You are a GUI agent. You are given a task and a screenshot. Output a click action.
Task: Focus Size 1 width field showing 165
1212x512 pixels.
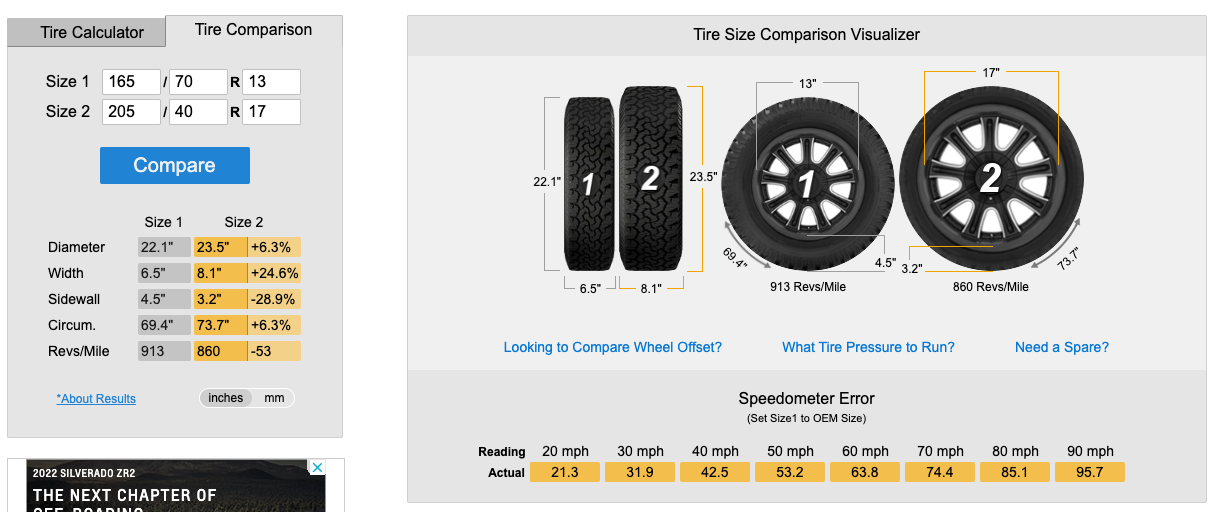point(130,82)
